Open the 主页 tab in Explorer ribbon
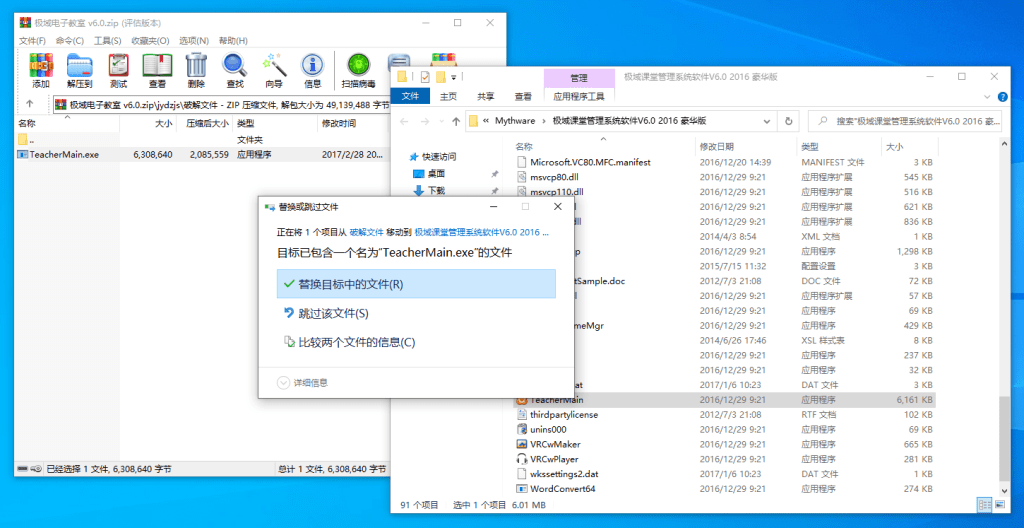The image size is (1024, 528). (x=448, y=97)
